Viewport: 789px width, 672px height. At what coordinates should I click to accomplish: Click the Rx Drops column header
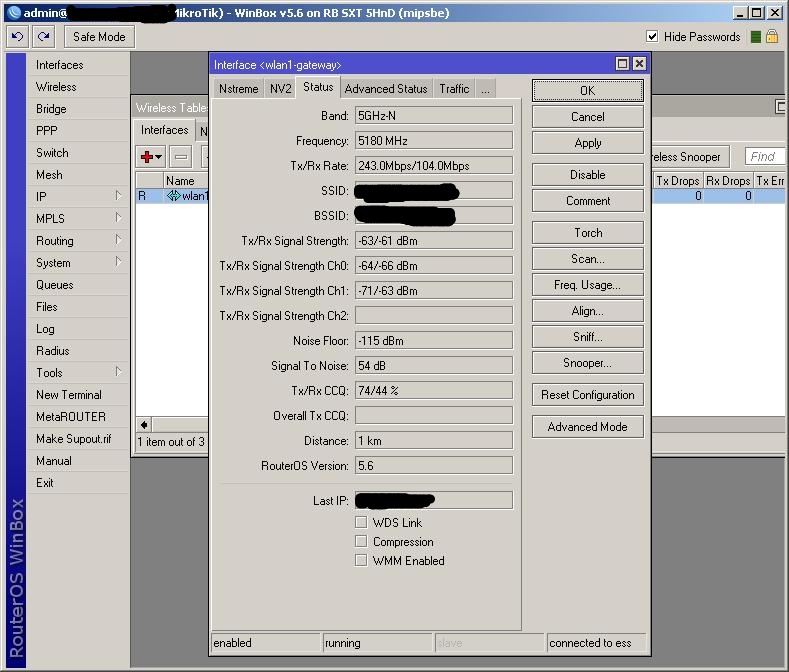[728, 181]
